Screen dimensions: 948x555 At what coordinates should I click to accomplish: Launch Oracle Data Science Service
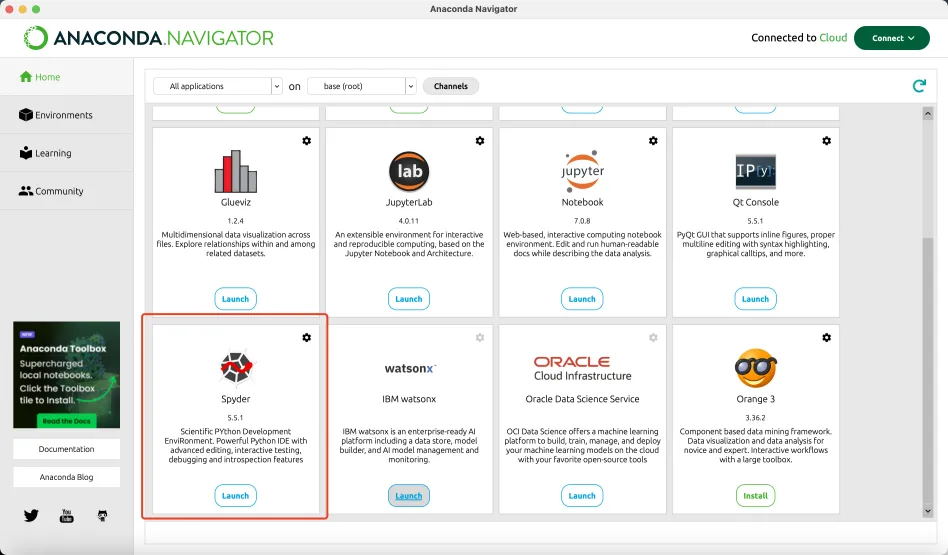pos(582,496)
